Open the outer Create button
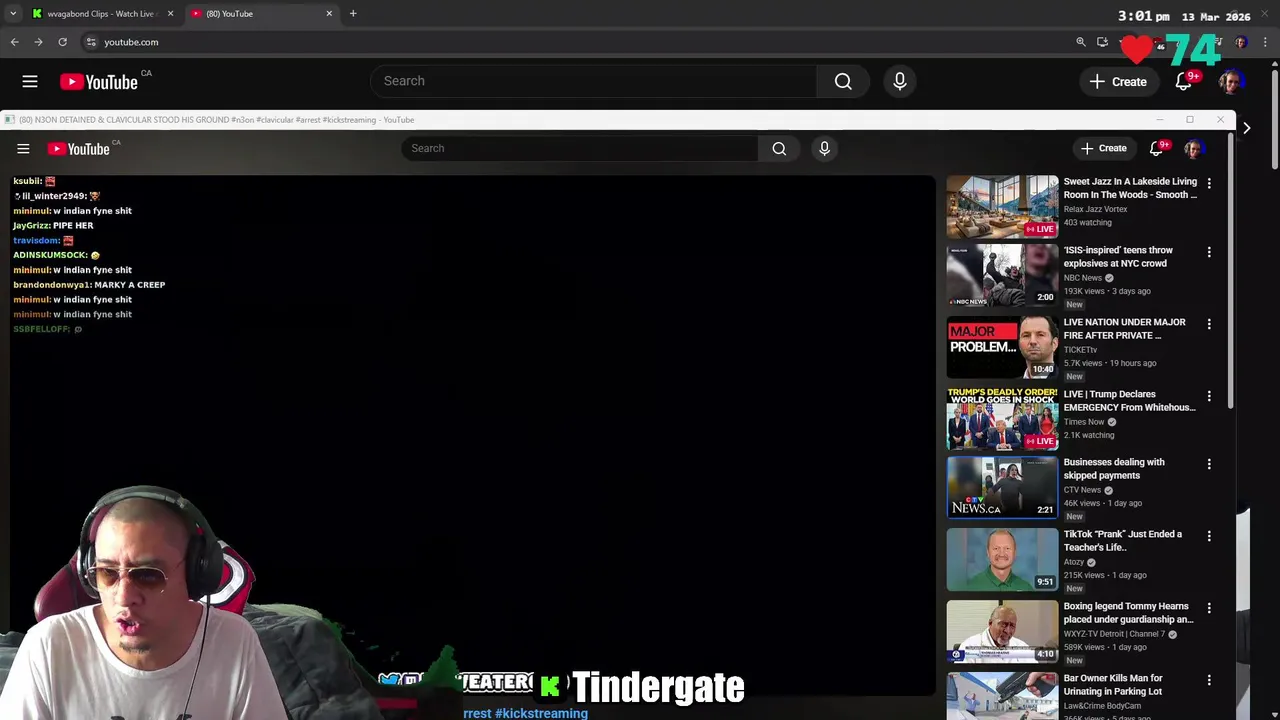 [x=1118, y=82]
